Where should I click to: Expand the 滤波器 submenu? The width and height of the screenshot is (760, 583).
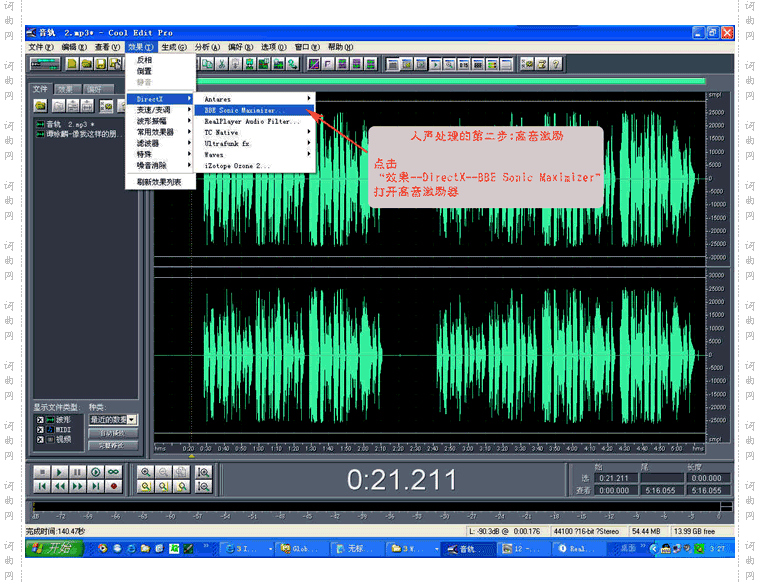tap(160, 143)
